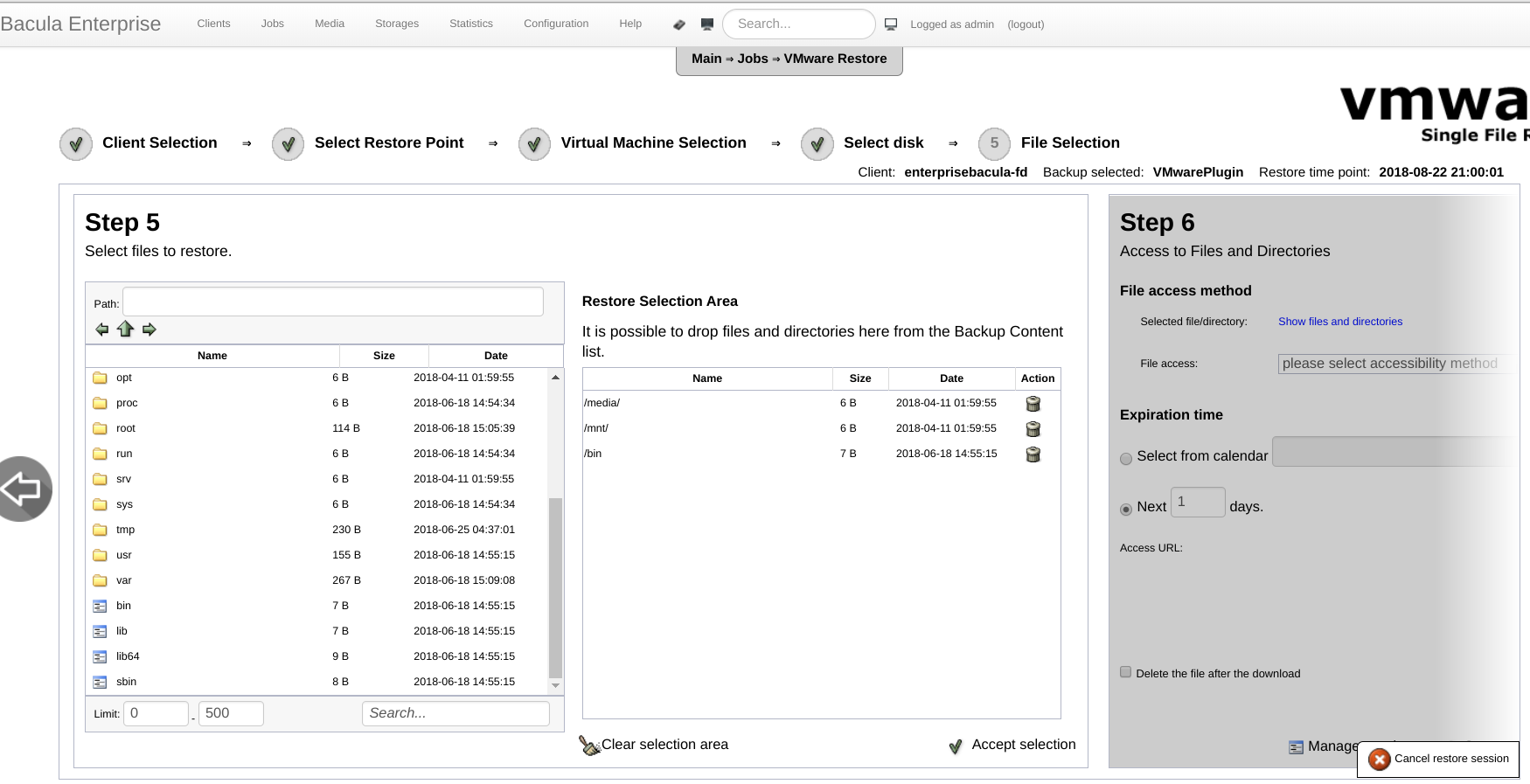Sort backup content by Size column
The image size is (1530, 784).
tap(384, 356)
